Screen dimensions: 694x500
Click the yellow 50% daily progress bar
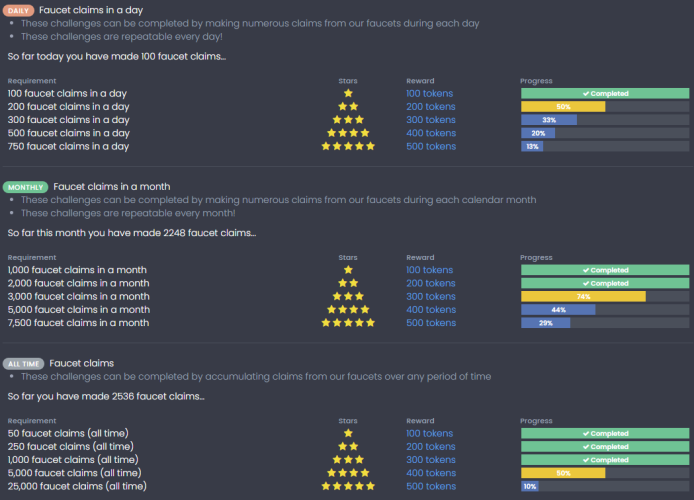click(605, 107)
